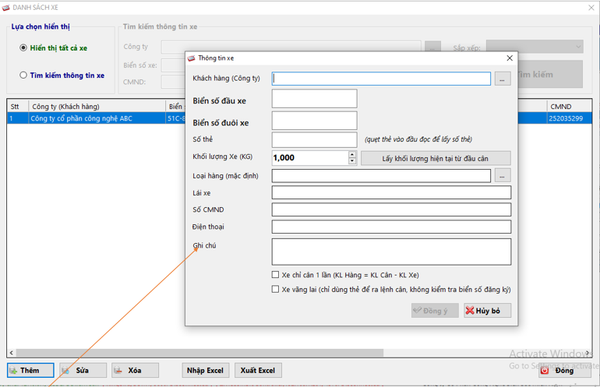
Task: Click the Đồng ý button
Action: point(435,310)
